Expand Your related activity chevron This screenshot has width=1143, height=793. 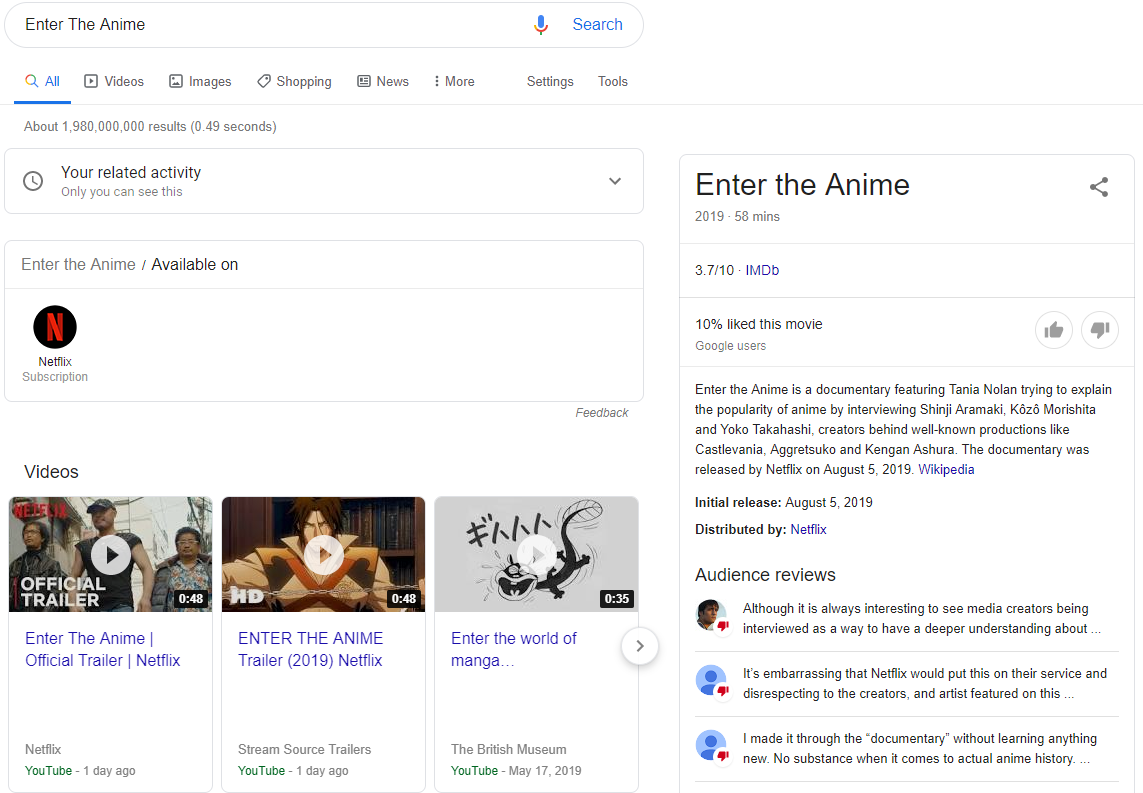[615, 181]
